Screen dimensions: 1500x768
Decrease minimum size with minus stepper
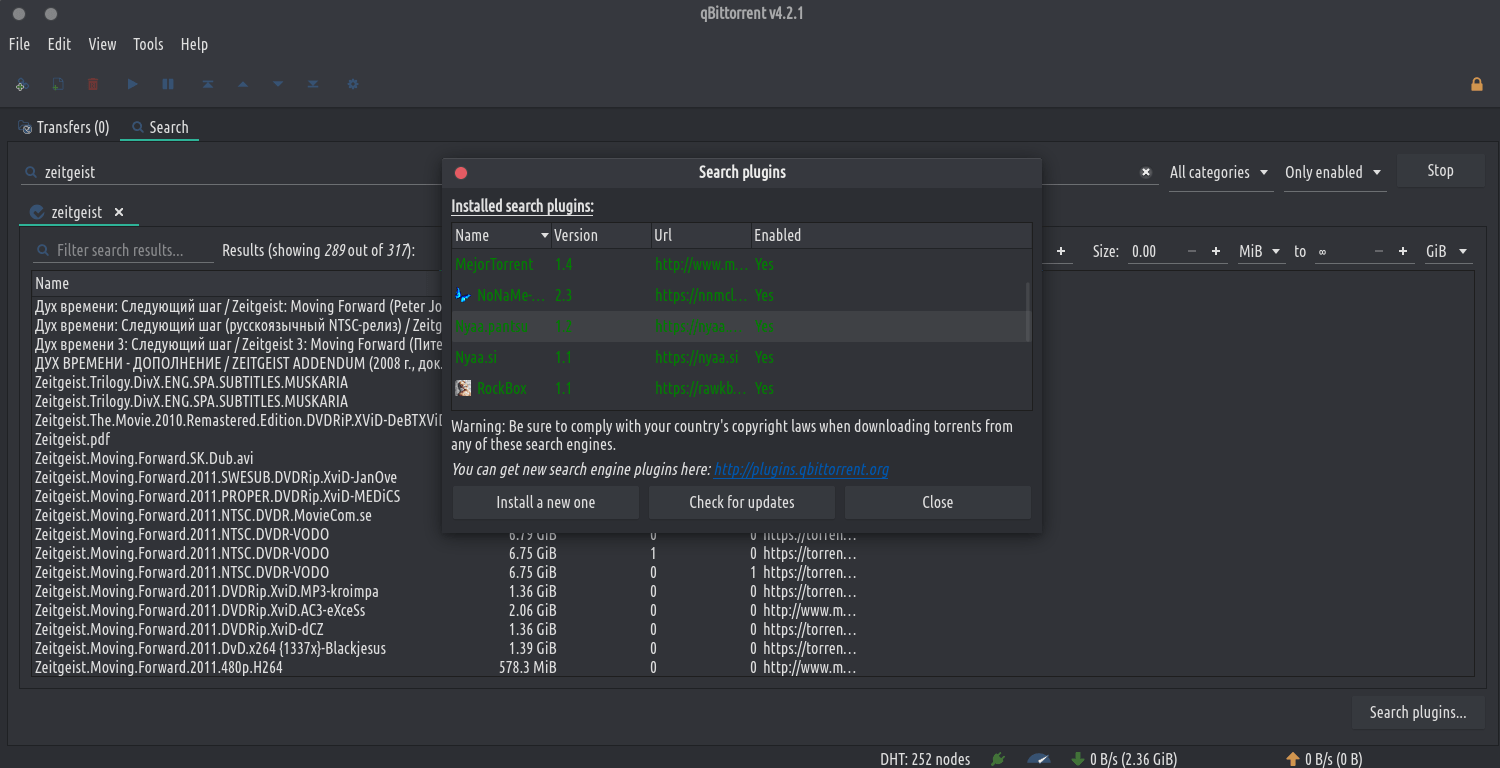(x=1191, y=251)
